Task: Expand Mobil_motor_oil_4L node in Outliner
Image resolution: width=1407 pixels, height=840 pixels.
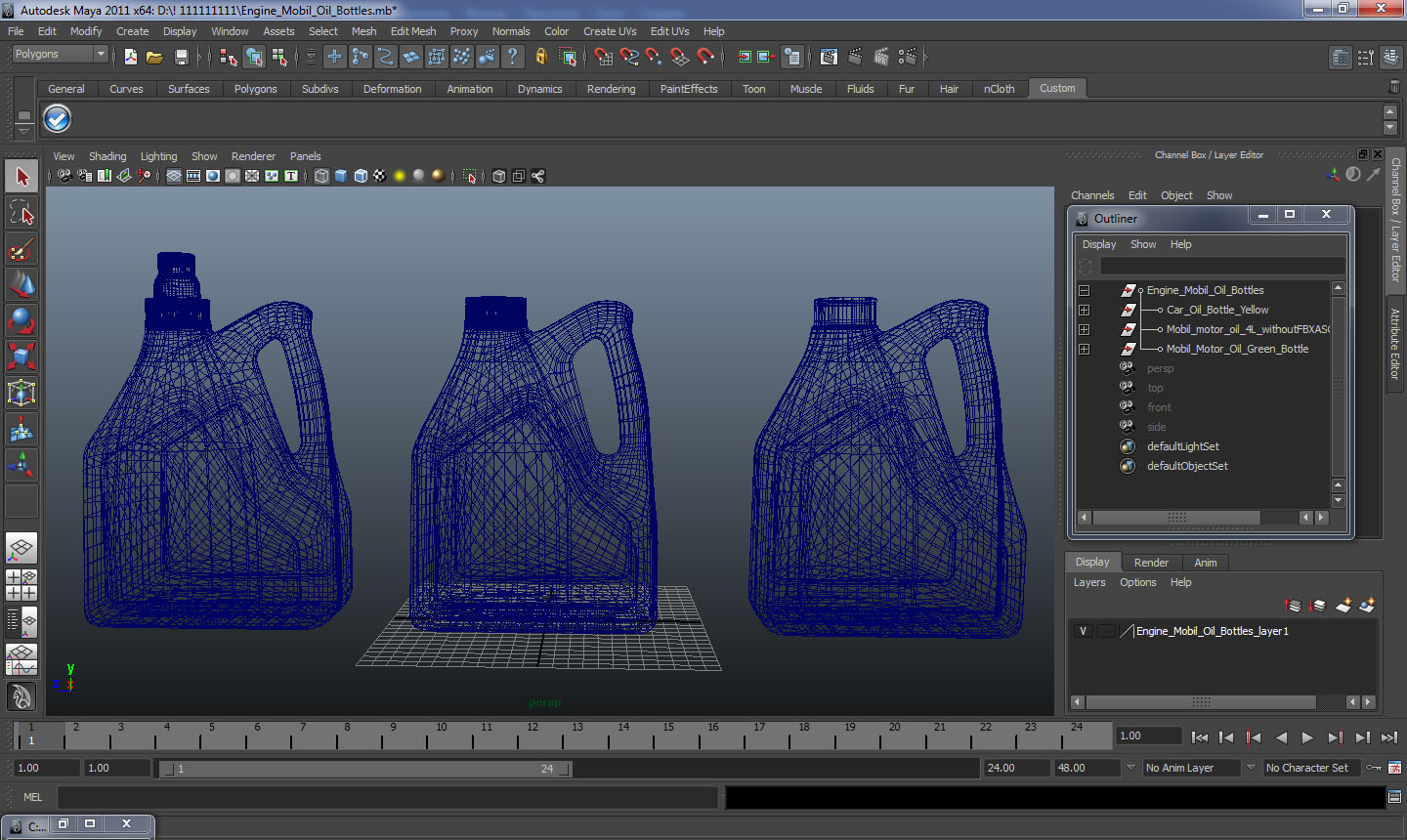Action: [1084, 329]
